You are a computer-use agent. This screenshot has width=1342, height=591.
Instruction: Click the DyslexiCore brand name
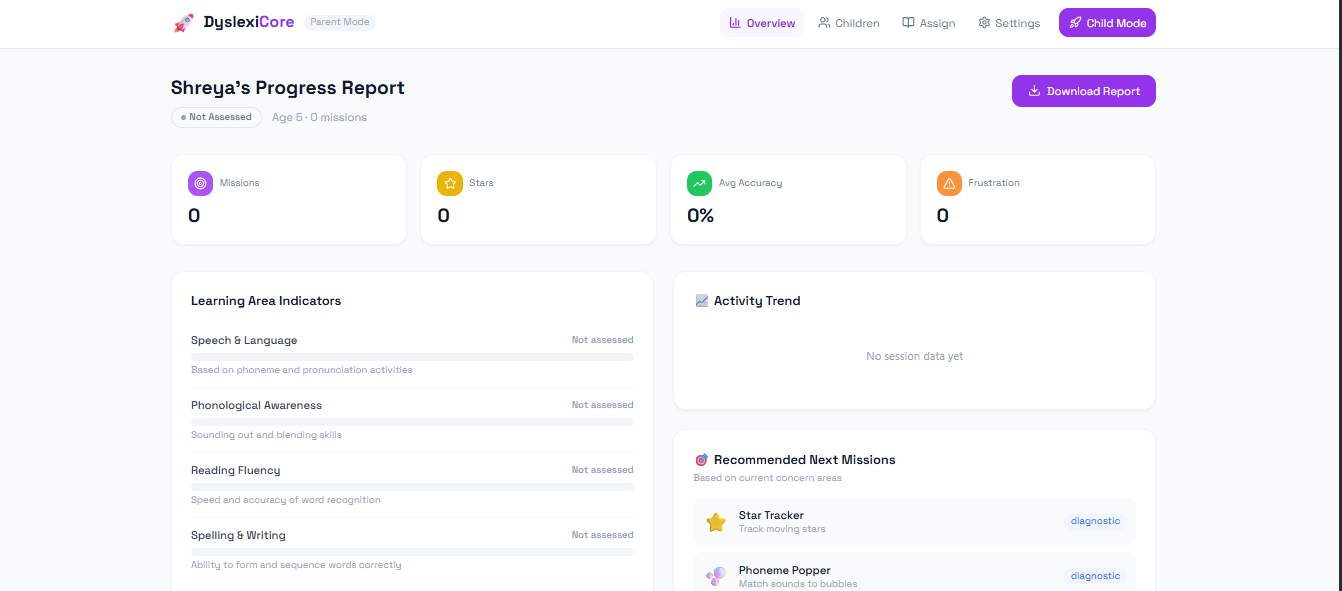coord(249,22)
